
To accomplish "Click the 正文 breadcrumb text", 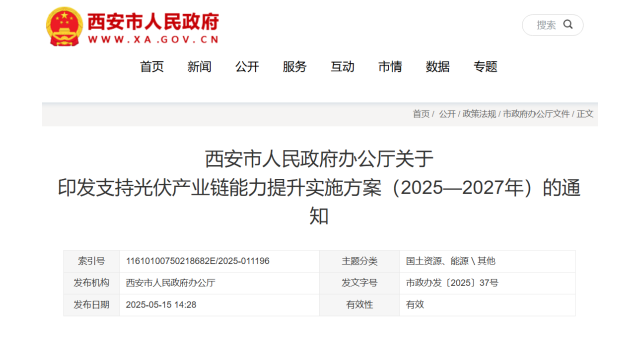I will (584, 114).
